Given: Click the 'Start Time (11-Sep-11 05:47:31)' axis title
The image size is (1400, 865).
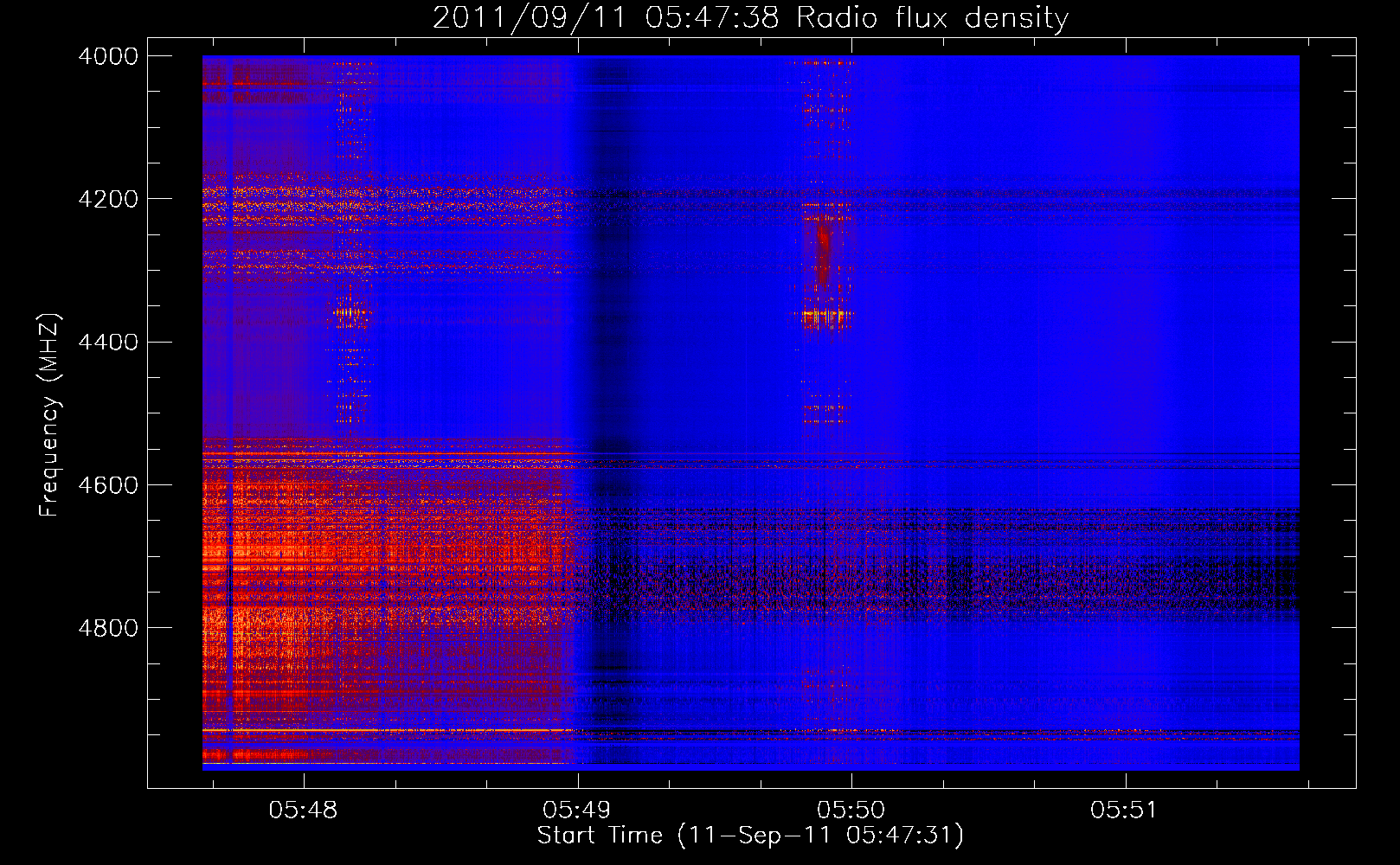Looking at the screenshot, I should pos(750,836).
